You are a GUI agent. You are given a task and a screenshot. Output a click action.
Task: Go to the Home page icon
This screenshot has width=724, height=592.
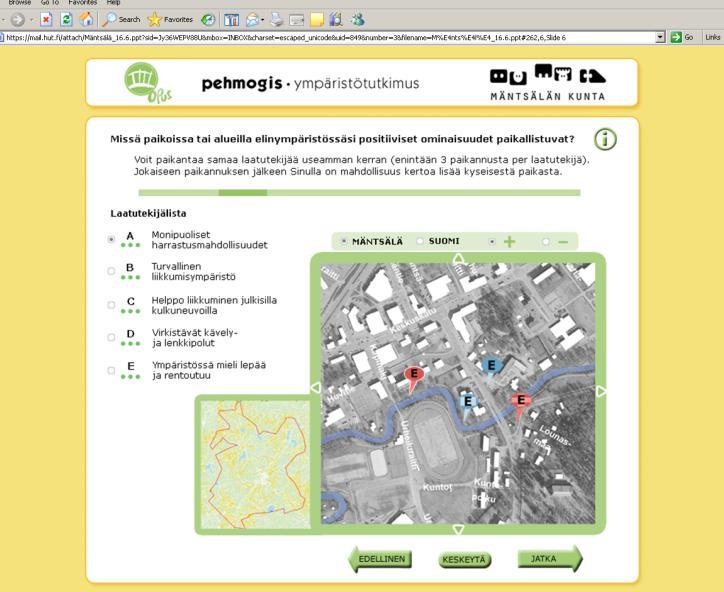[x=86, y=19]
